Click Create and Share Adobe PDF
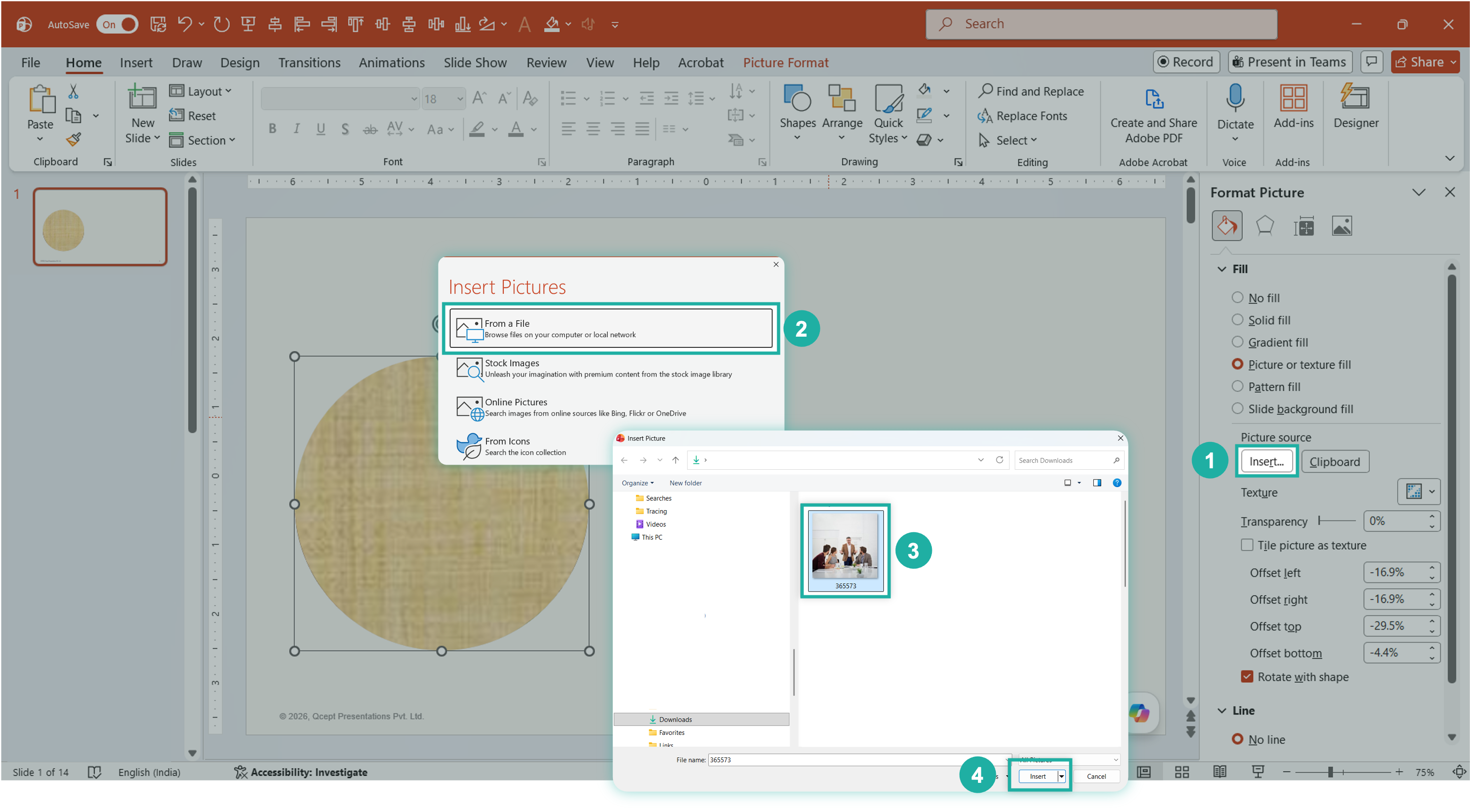The height and width of the screenshot is (812, 1470). [1154, 117]
